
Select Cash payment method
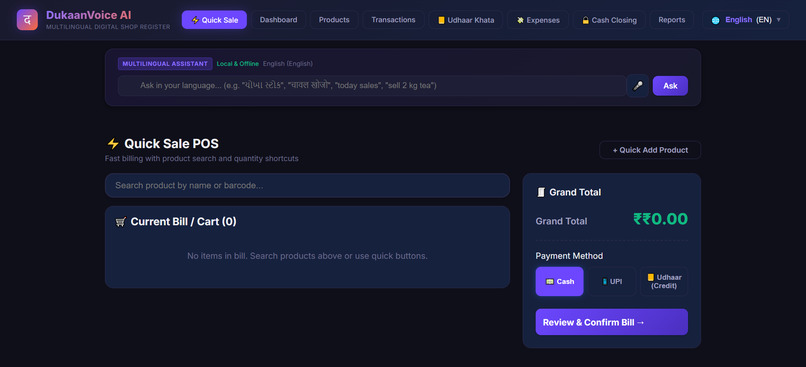559,282
